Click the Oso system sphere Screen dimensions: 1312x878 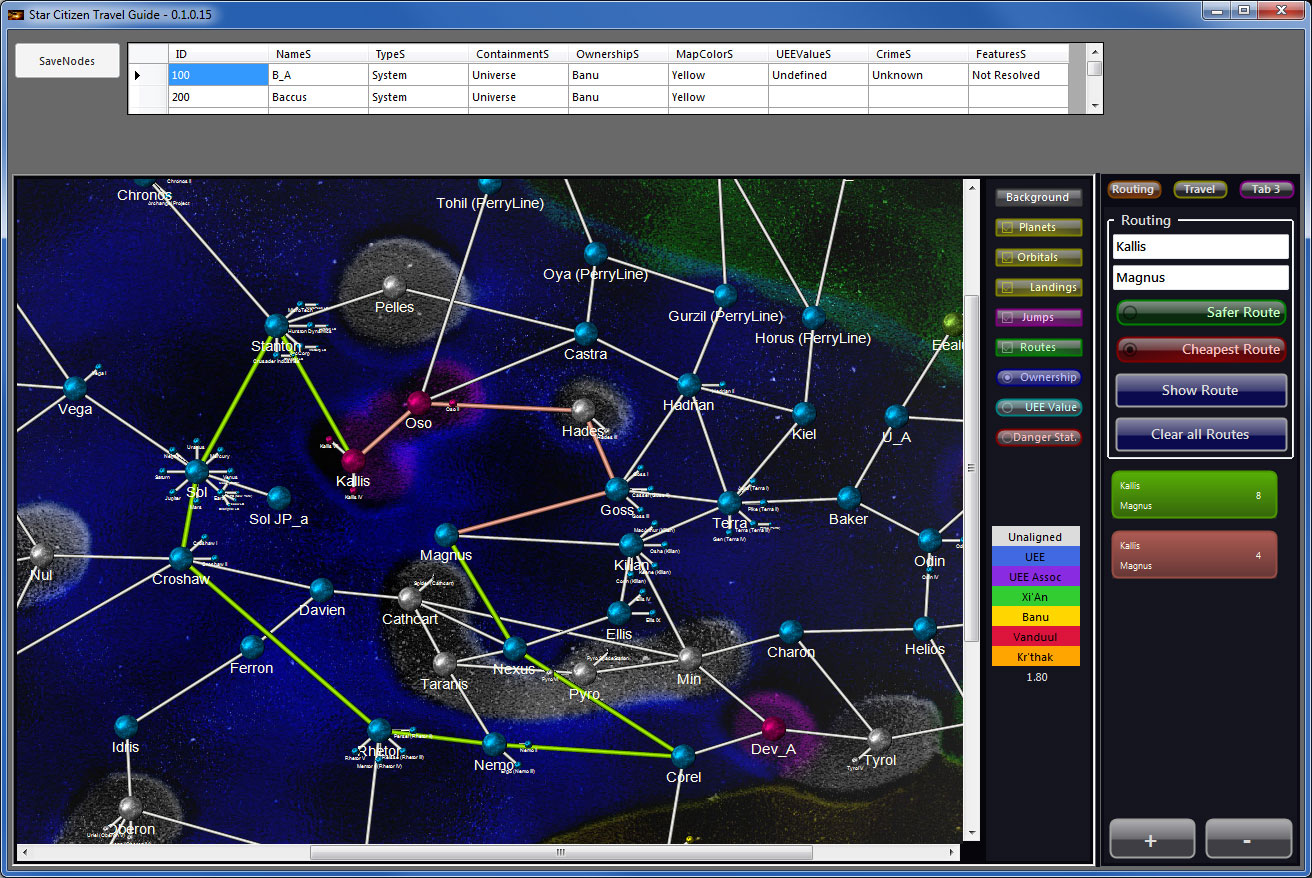click(418, 402)
